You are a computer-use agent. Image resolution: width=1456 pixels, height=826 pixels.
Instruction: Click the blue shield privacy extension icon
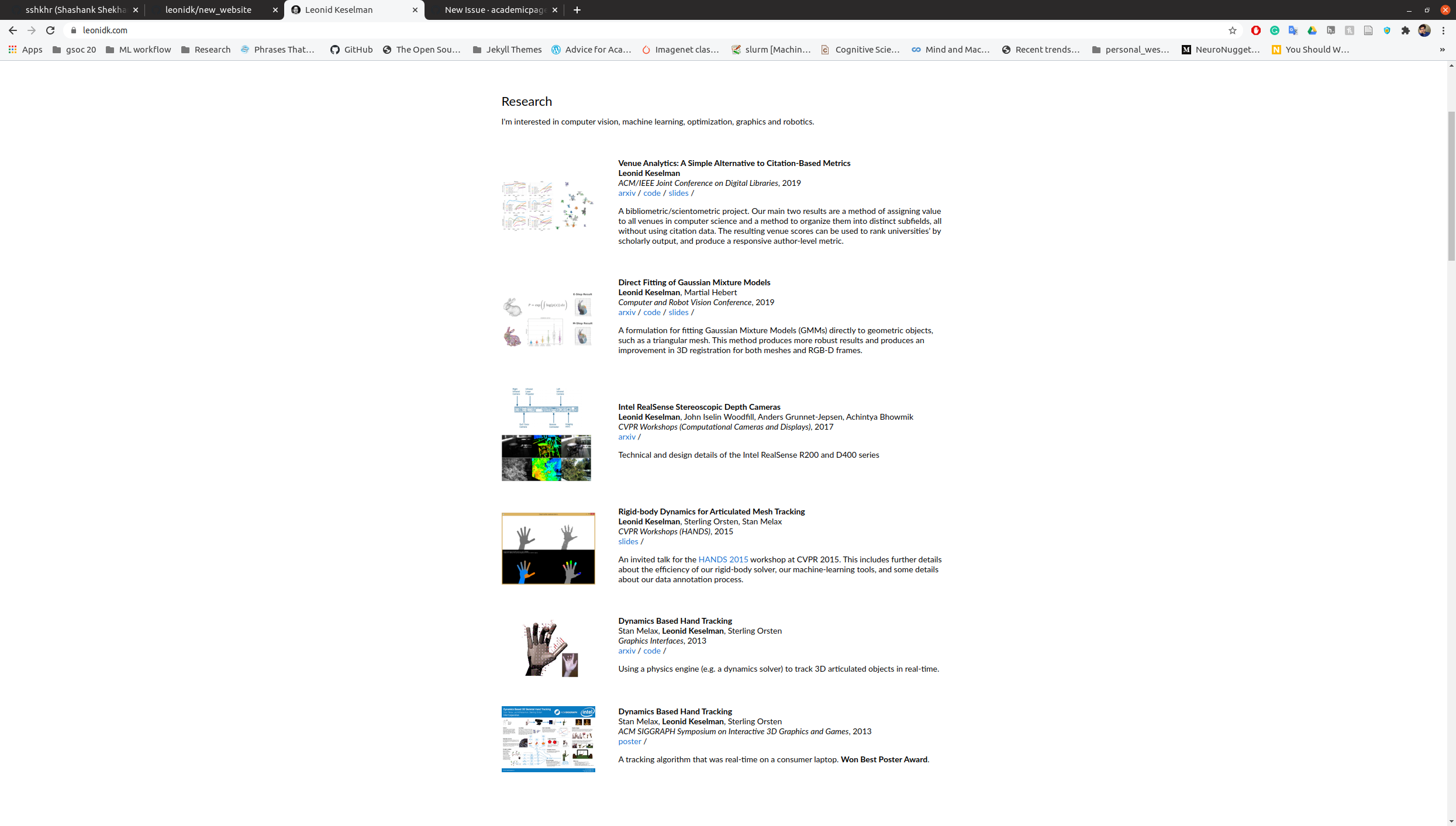pyautogui.click(x=1386, y=30)
